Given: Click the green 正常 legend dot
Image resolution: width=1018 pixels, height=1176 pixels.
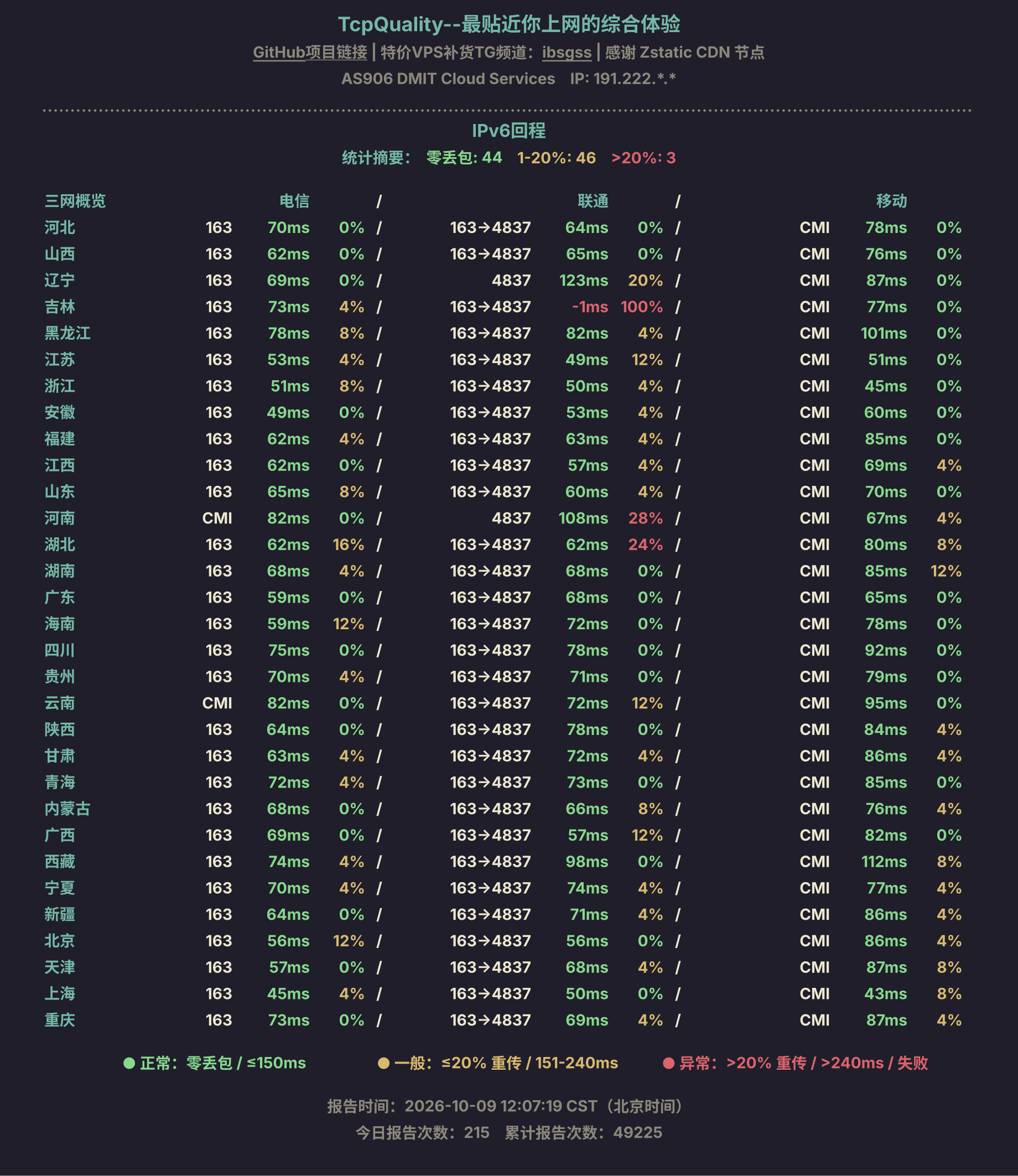Looking at the screenshot, I should 129,1063.
